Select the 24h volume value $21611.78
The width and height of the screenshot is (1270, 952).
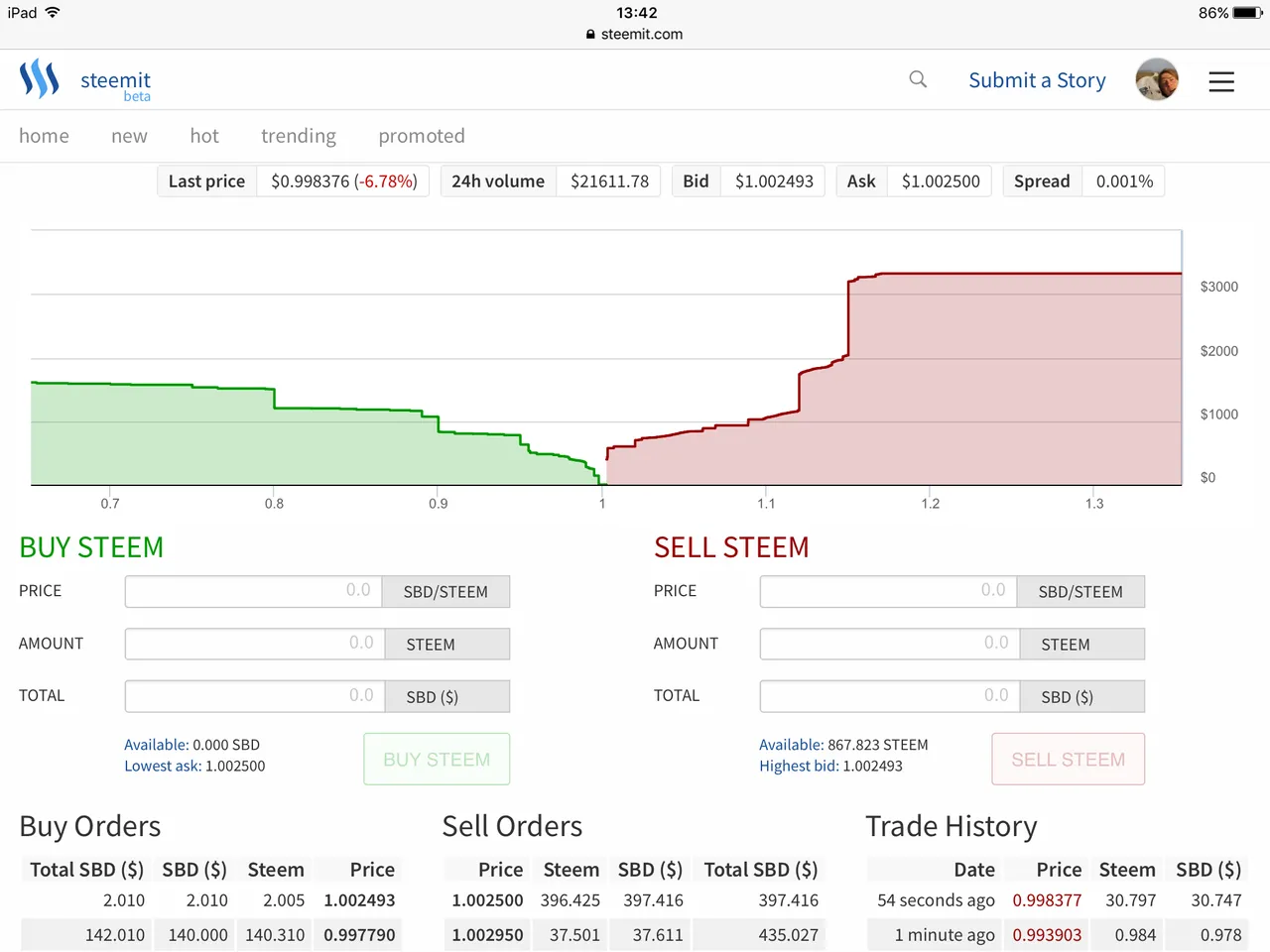[x=609, y=181]
